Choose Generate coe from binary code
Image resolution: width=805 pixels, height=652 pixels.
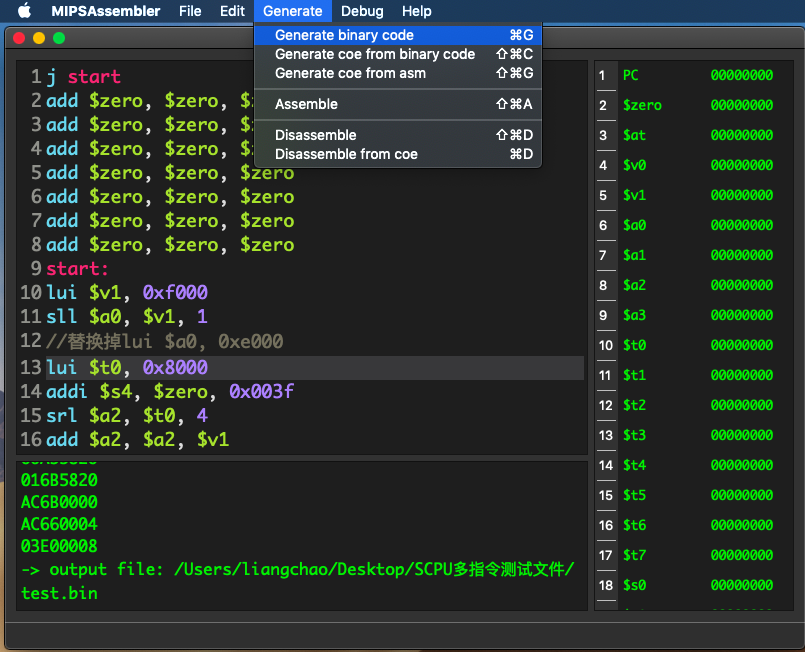click(398, 54)
